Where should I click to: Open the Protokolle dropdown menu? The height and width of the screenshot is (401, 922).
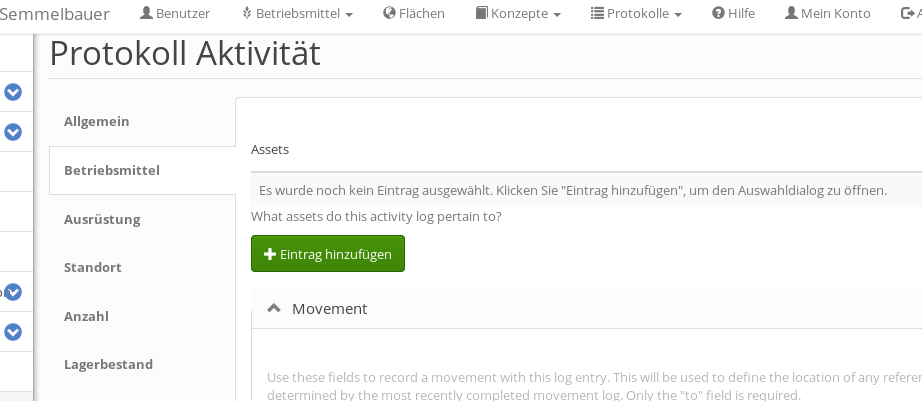pos(636,14)
